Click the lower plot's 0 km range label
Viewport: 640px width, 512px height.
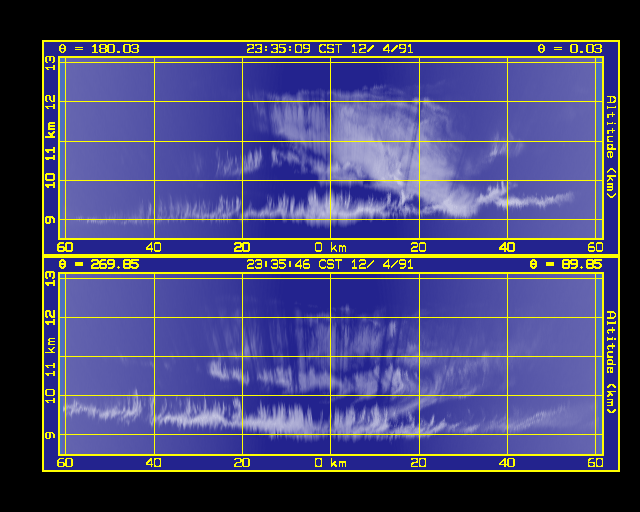331,463
